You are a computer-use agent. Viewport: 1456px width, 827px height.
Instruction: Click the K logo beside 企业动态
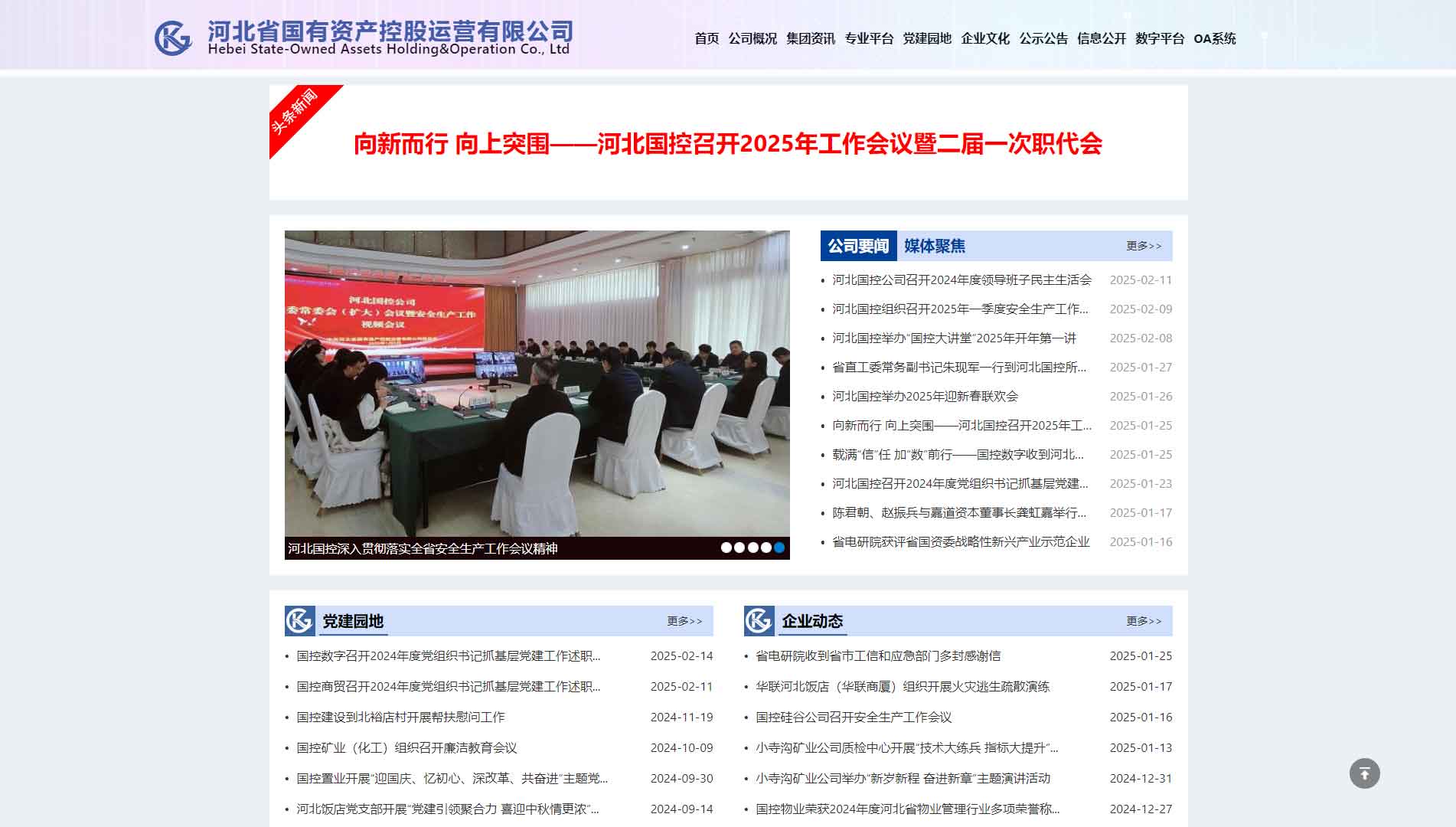[759, 621]
